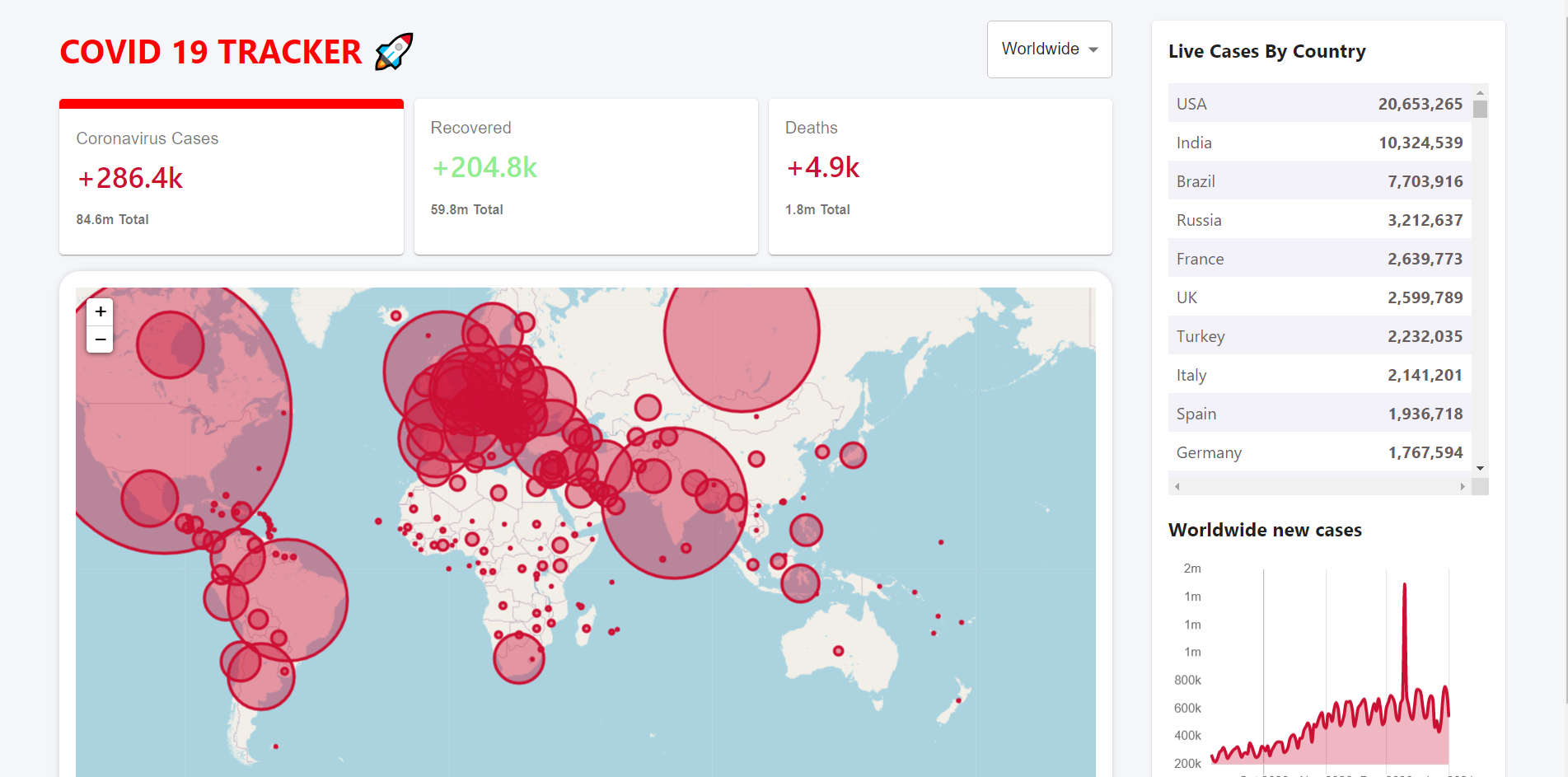Open the Worldwide country dropdown
The height and width of the screenshot is (777, 1568).
(1049, 49)
